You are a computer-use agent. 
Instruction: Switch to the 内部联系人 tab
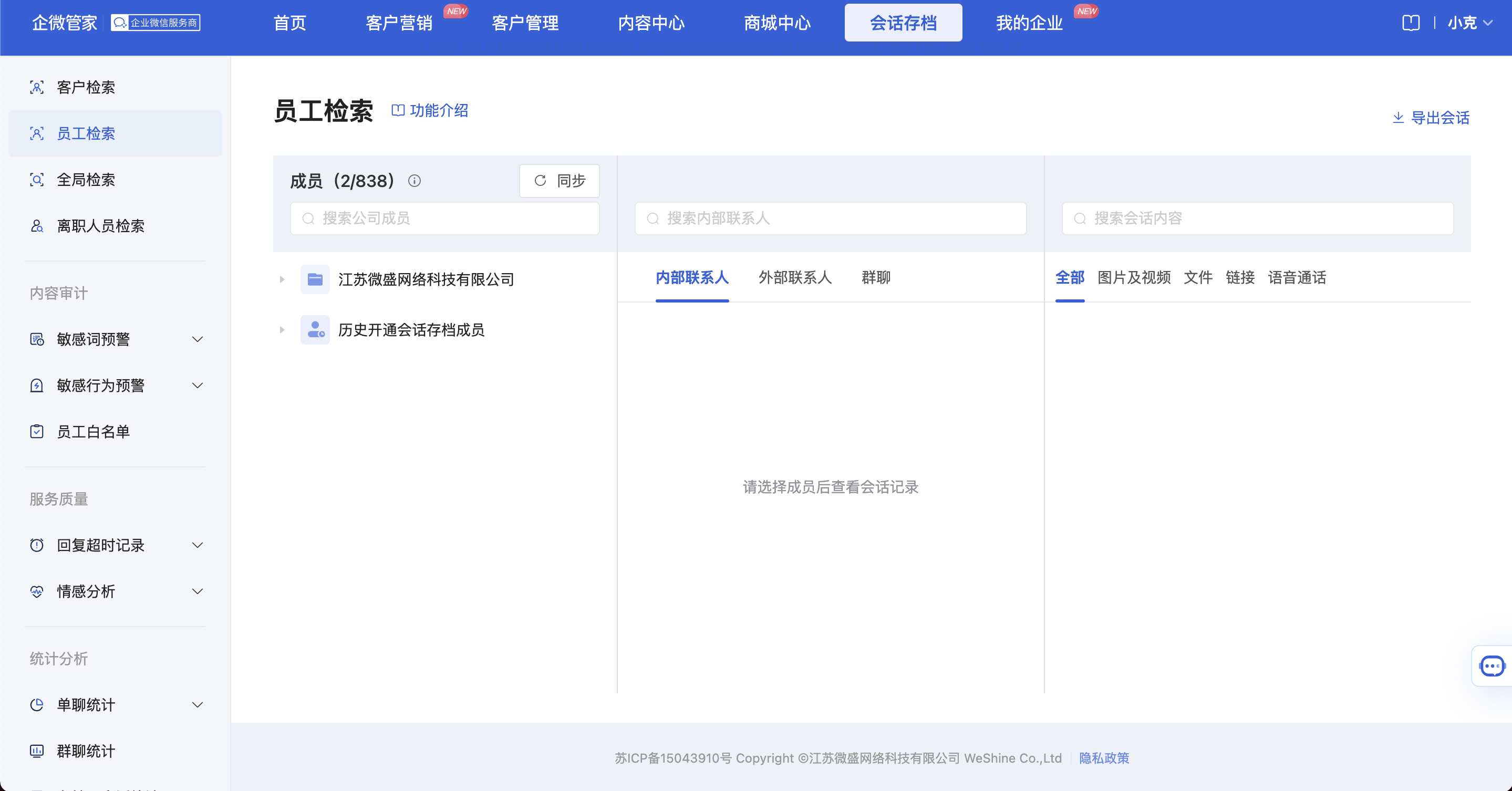[x=692, y=277]
